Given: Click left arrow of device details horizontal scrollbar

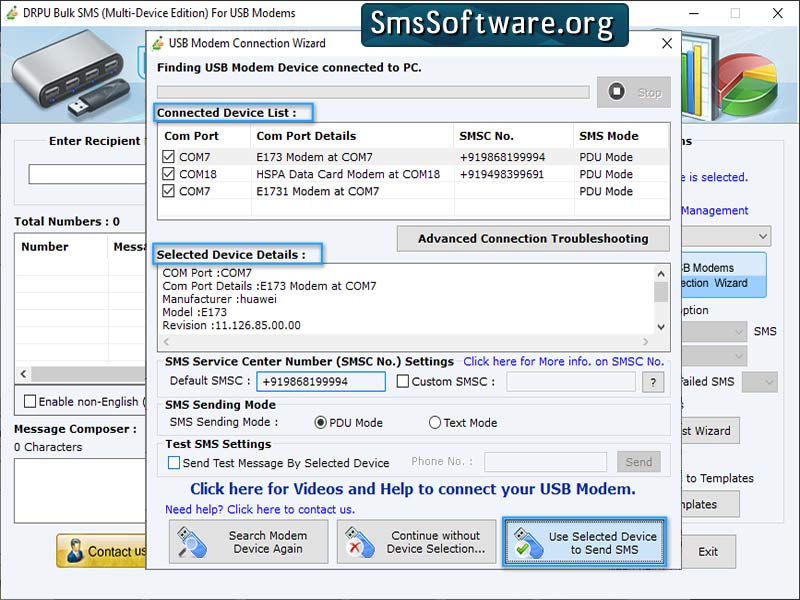Looking at the screenshot, I should point(167,341).
